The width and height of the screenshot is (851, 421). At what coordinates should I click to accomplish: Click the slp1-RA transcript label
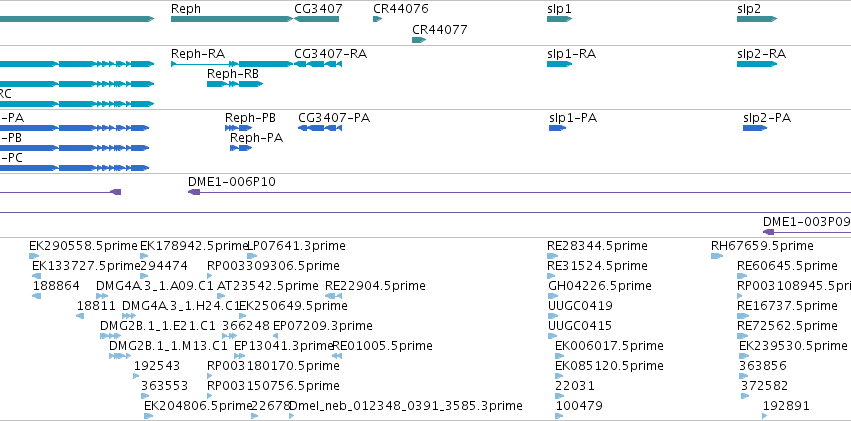click(x=571, y=54)
